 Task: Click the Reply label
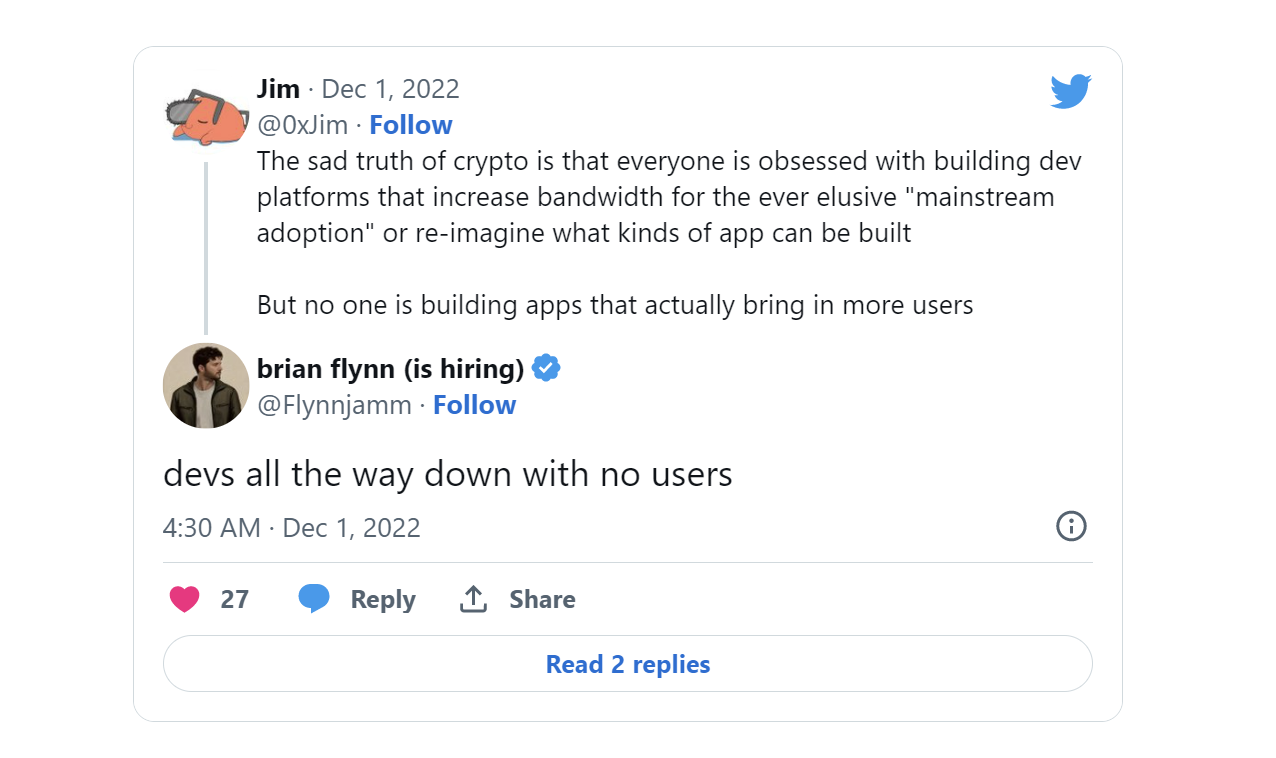[x=383, y=599]
